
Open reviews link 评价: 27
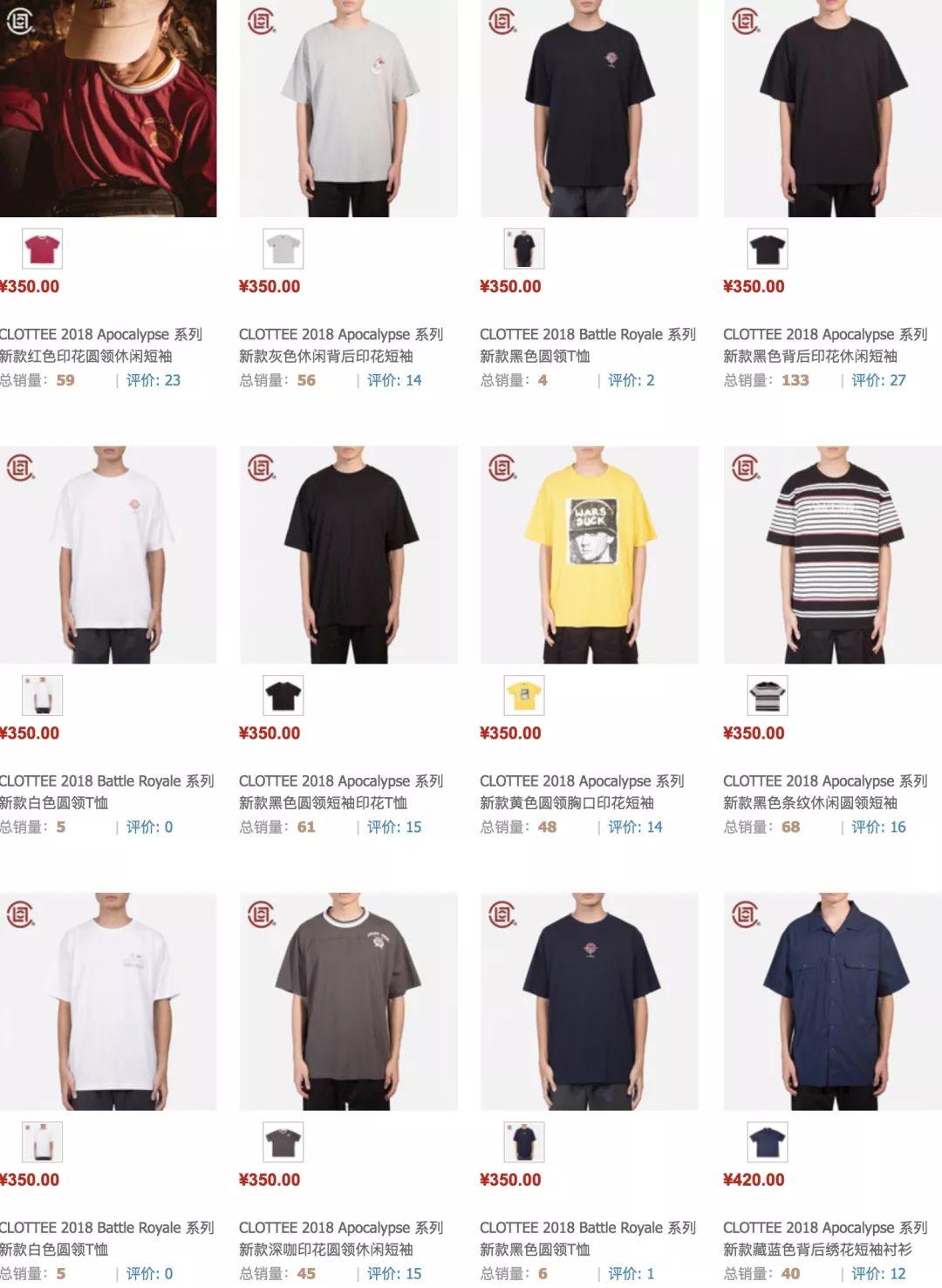(878, 380)
